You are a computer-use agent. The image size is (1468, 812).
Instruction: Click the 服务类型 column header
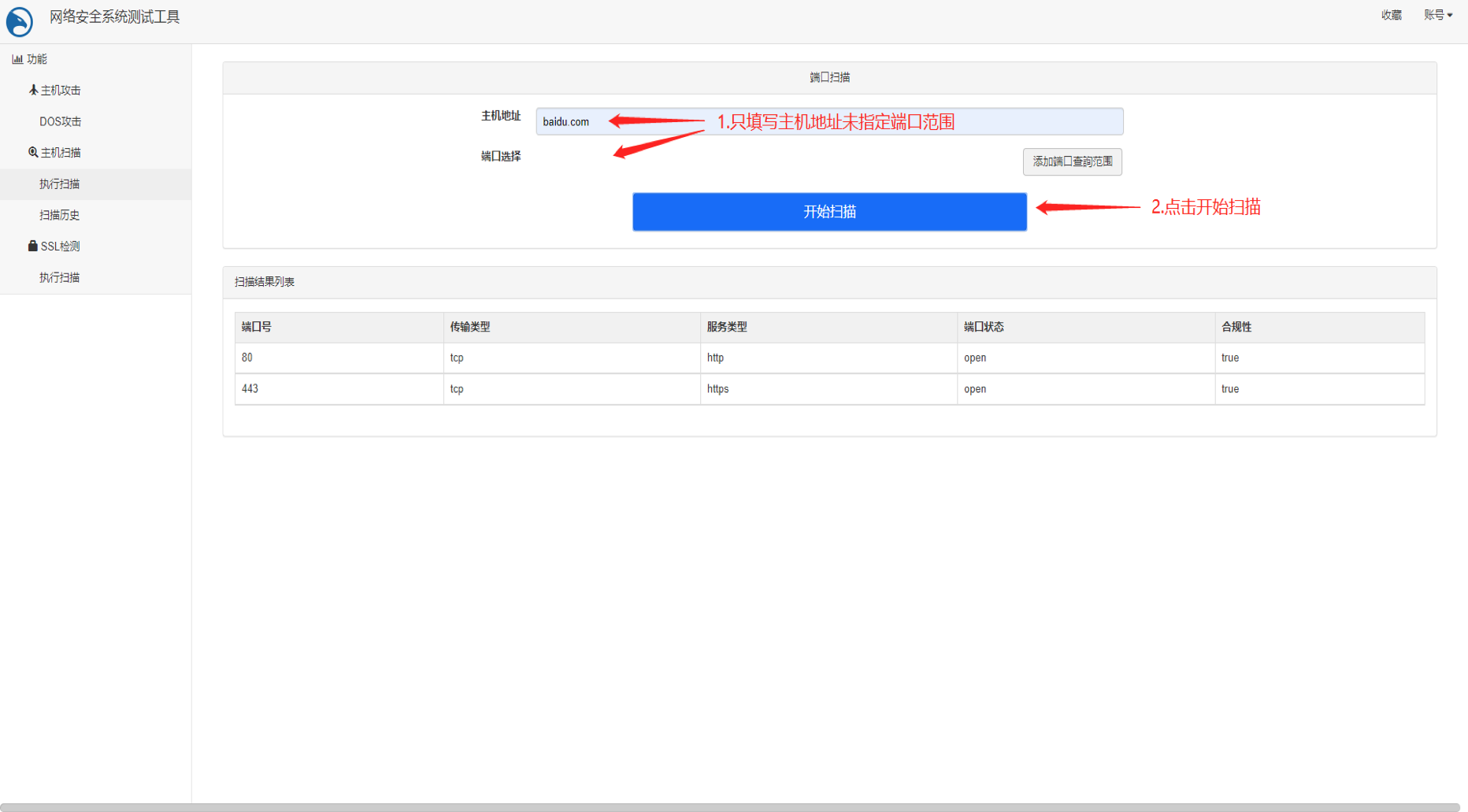(727, 327)
